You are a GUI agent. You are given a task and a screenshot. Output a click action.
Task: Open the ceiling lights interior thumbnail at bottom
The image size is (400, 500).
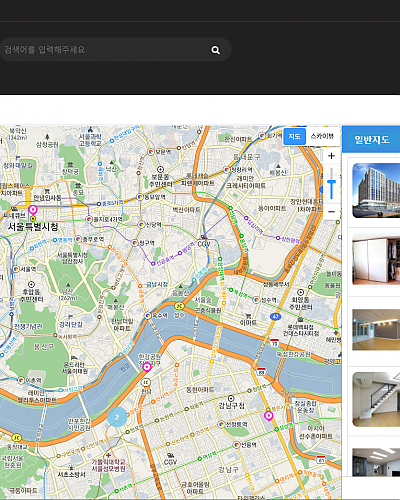click(x=376, y=462)
